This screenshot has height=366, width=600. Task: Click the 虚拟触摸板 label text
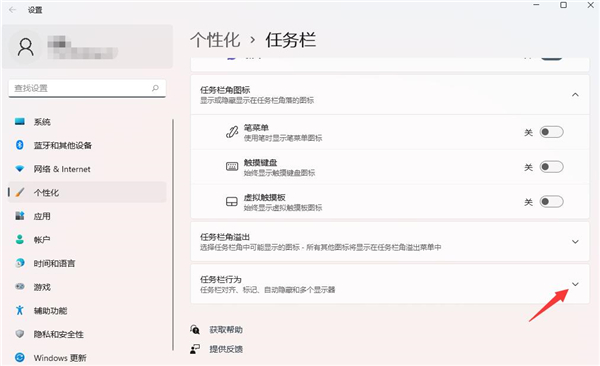coord(265,197)
